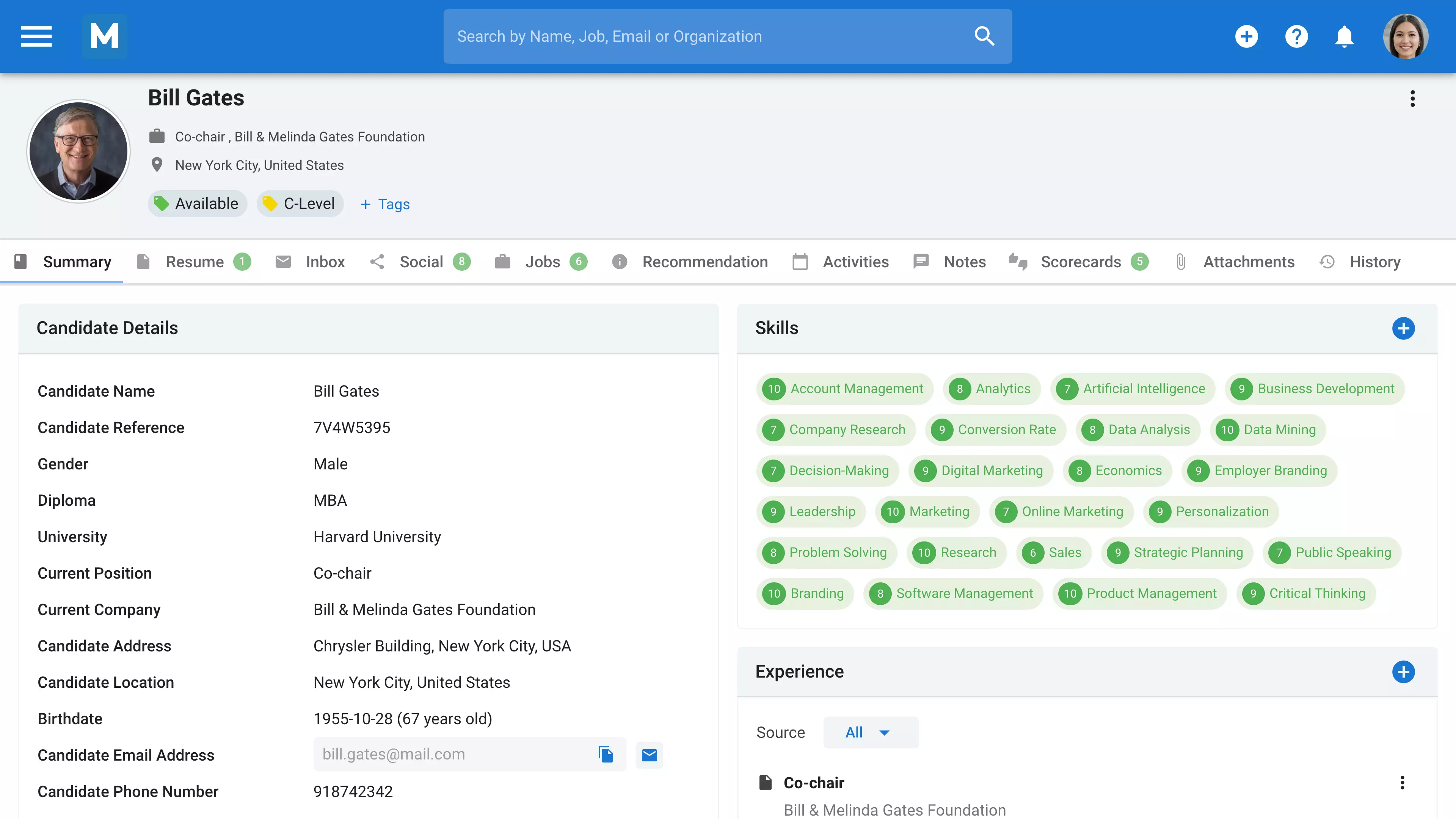Focus the top search input field
The image size is (1456, 819).
pyautogui.click(x=706, y=37)
